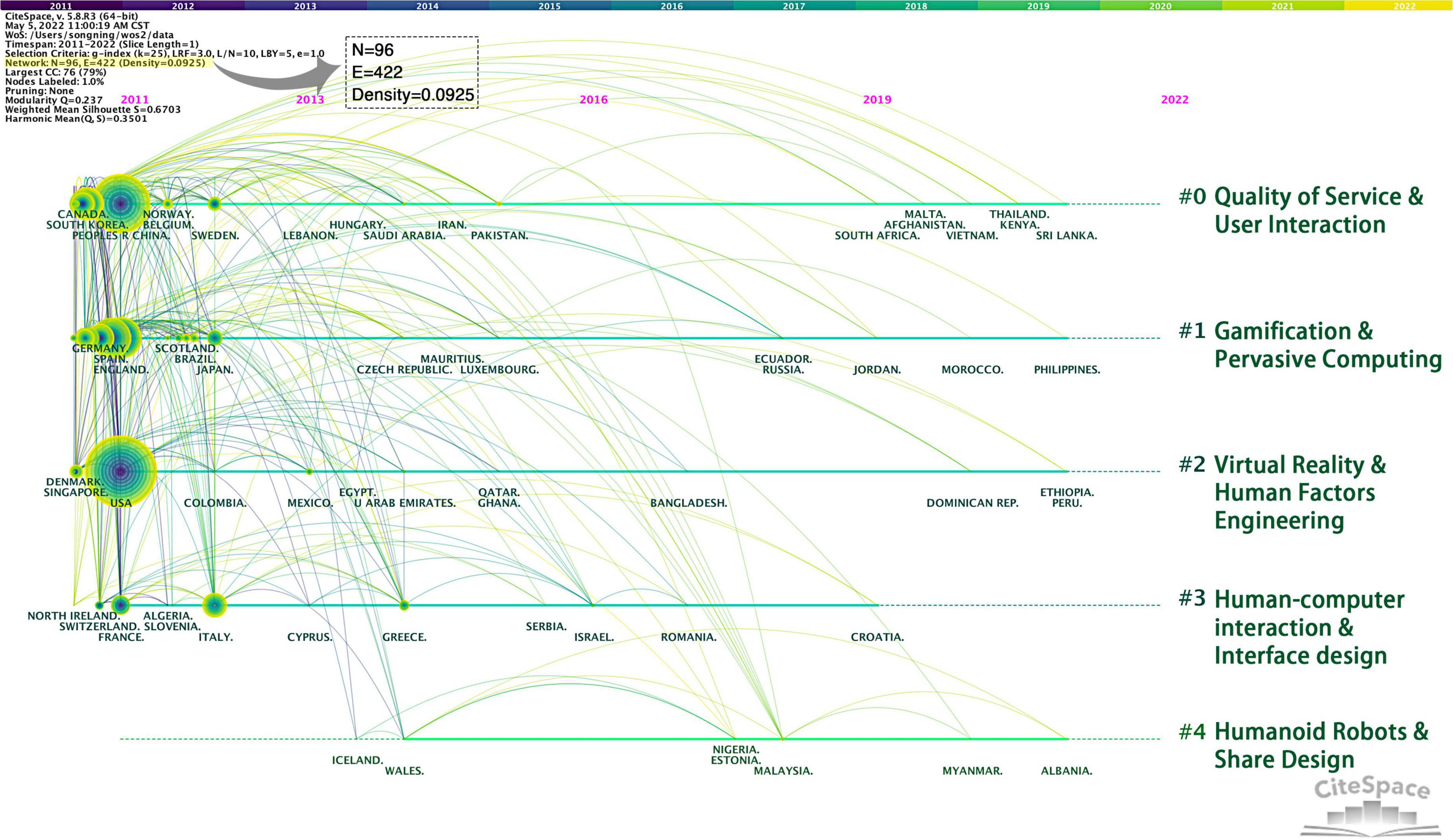Click the 2020 segment of the color bar
This screenshot has width=1453, height=840.
click(x=1161, y=5)
